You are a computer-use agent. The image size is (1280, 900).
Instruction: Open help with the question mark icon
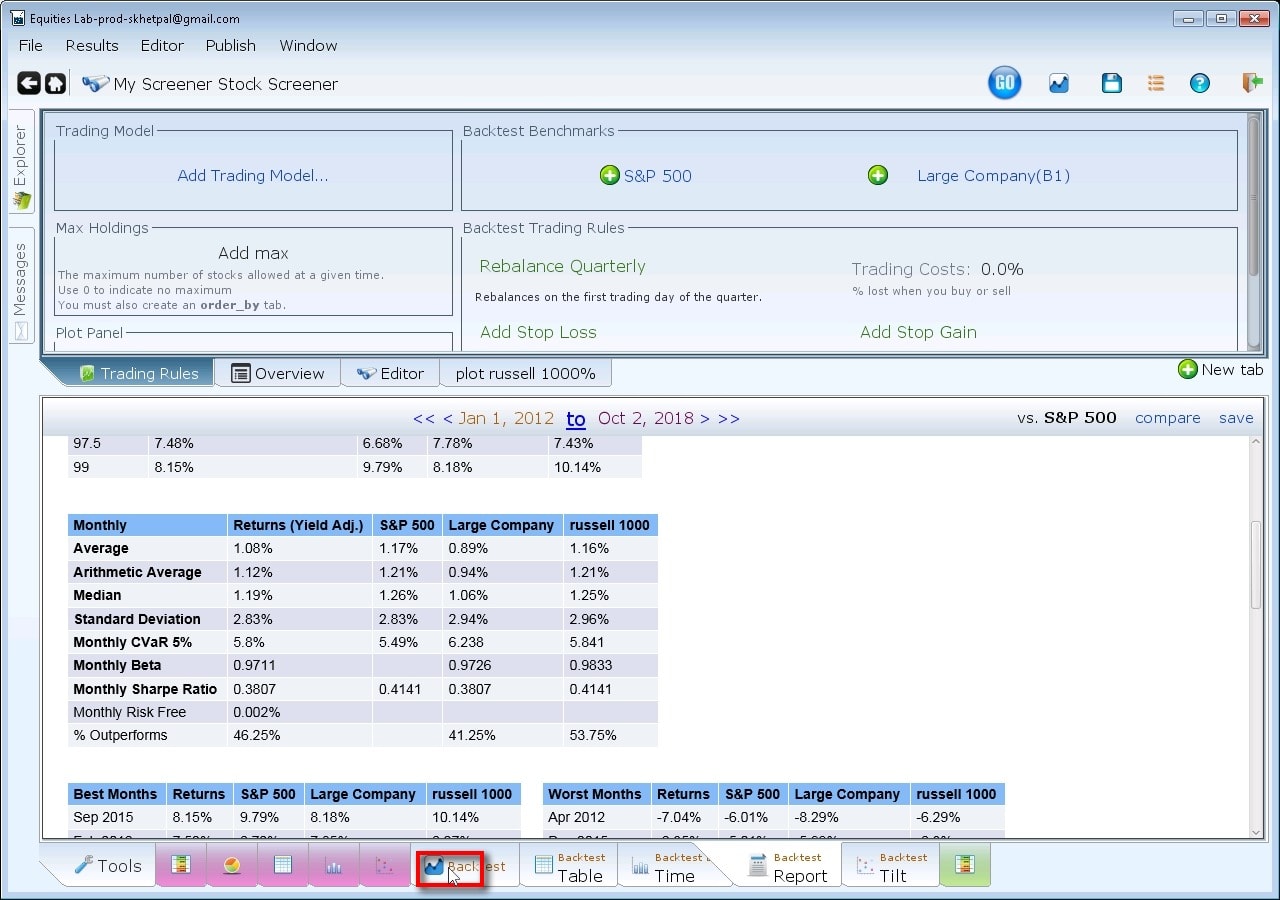(x=1200, y=84)
